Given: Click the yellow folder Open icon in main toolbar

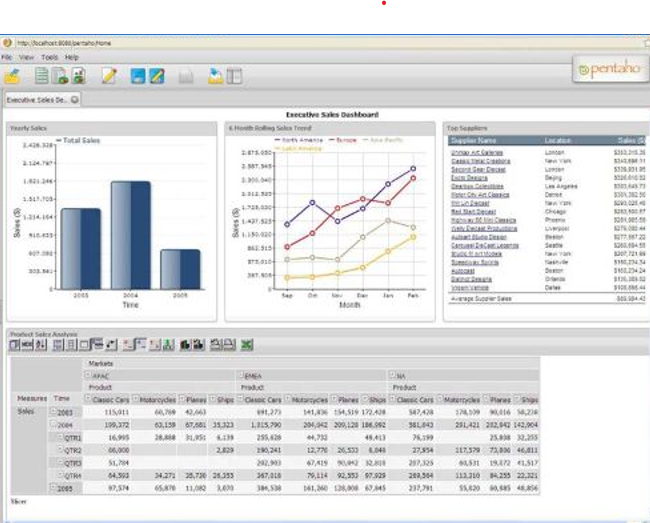Looking at the screenshot, I should click(x=13, y=76).
